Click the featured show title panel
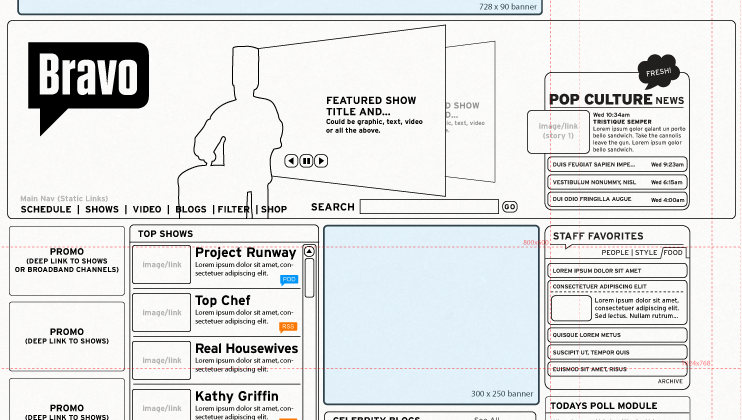The height and width of the screenshot is (420, 742). (x=360, y=111)
